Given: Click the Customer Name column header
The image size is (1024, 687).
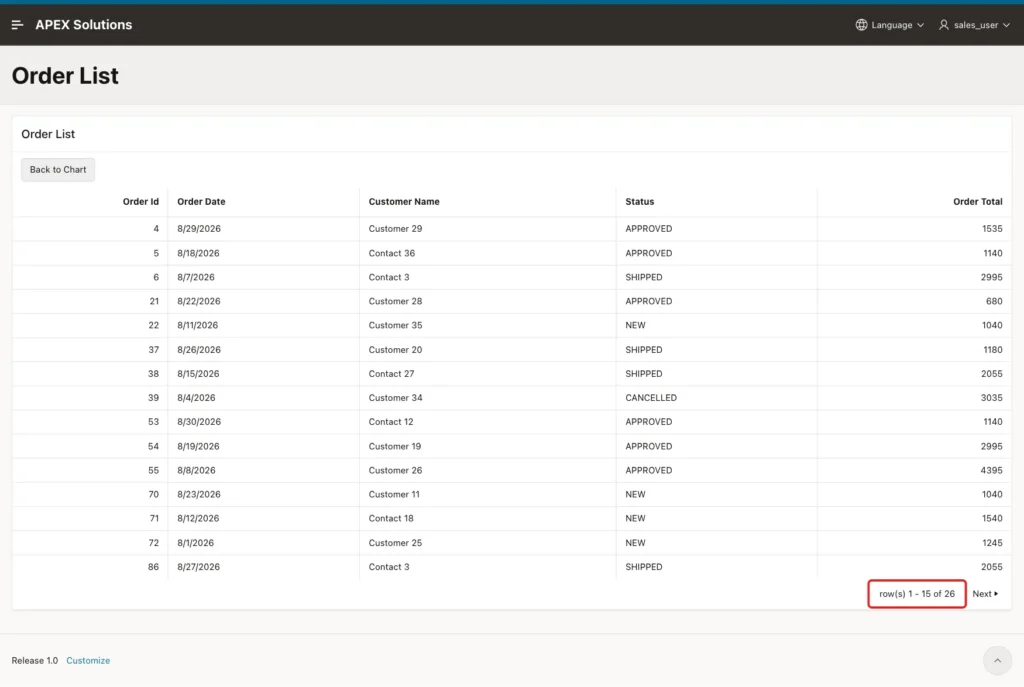Looking at the screenshot, I should pos(404,202).
